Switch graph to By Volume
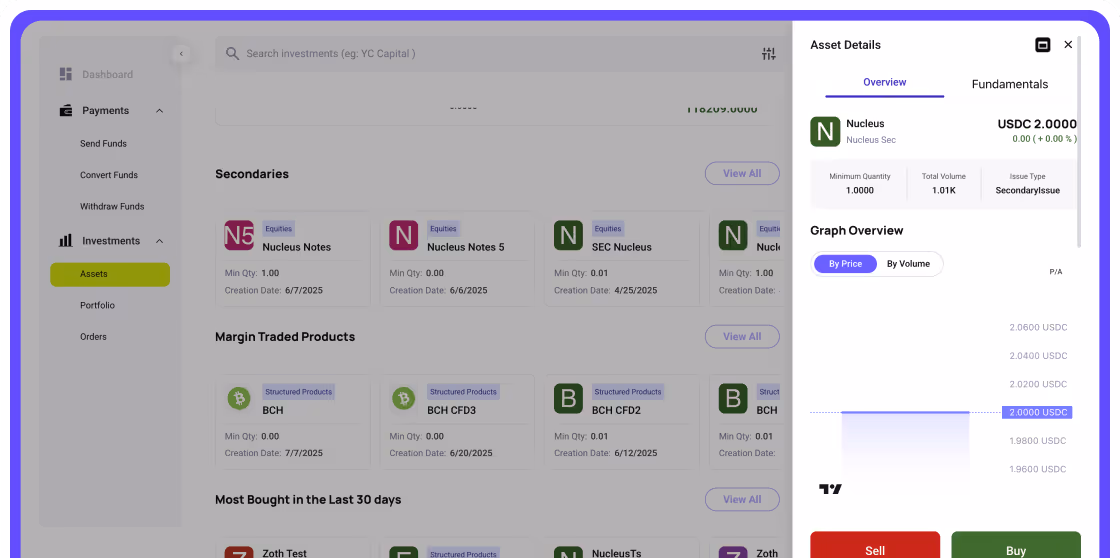Screen dimensions: 1120x558 pyautogui.click(x=909, y=264)
